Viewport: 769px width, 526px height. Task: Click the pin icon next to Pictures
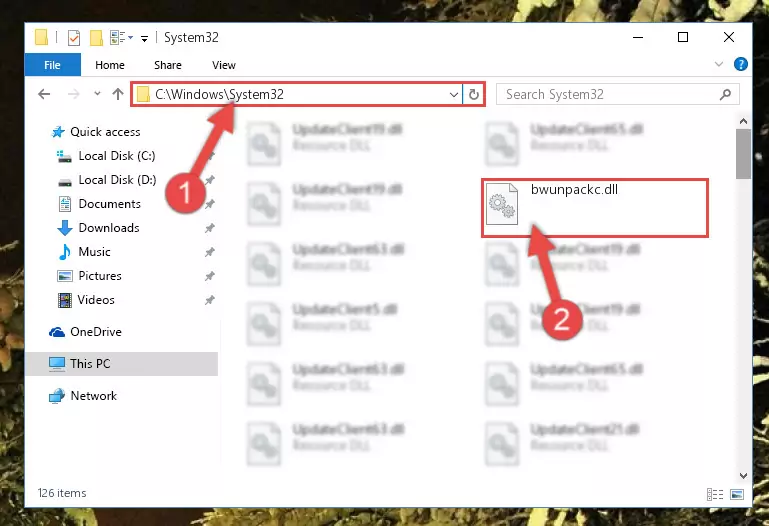click(x=210, y=276)
